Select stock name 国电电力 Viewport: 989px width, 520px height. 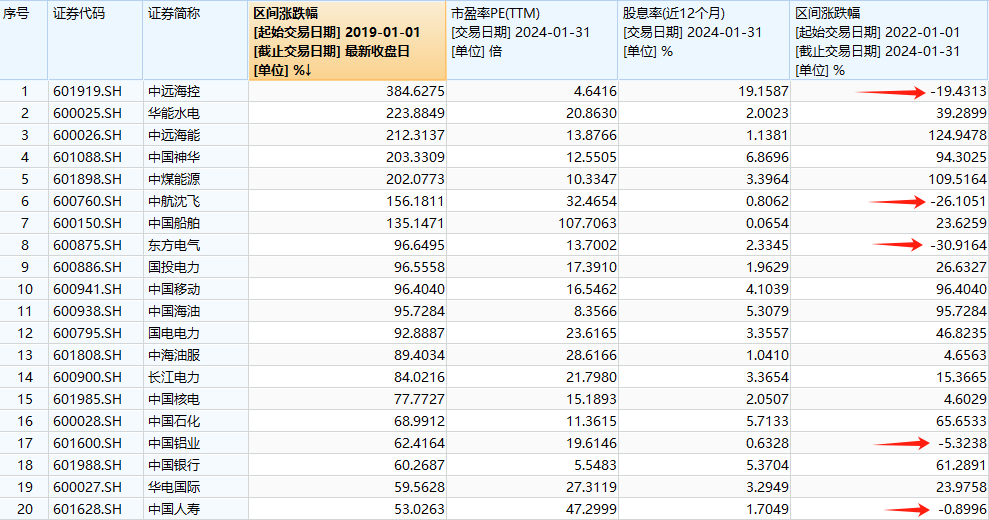(174, 333)
